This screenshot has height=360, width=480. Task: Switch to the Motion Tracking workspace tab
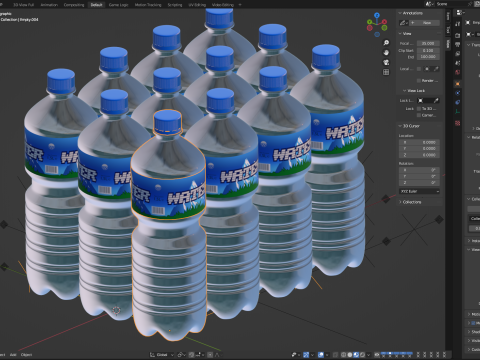tap(148, 5)
